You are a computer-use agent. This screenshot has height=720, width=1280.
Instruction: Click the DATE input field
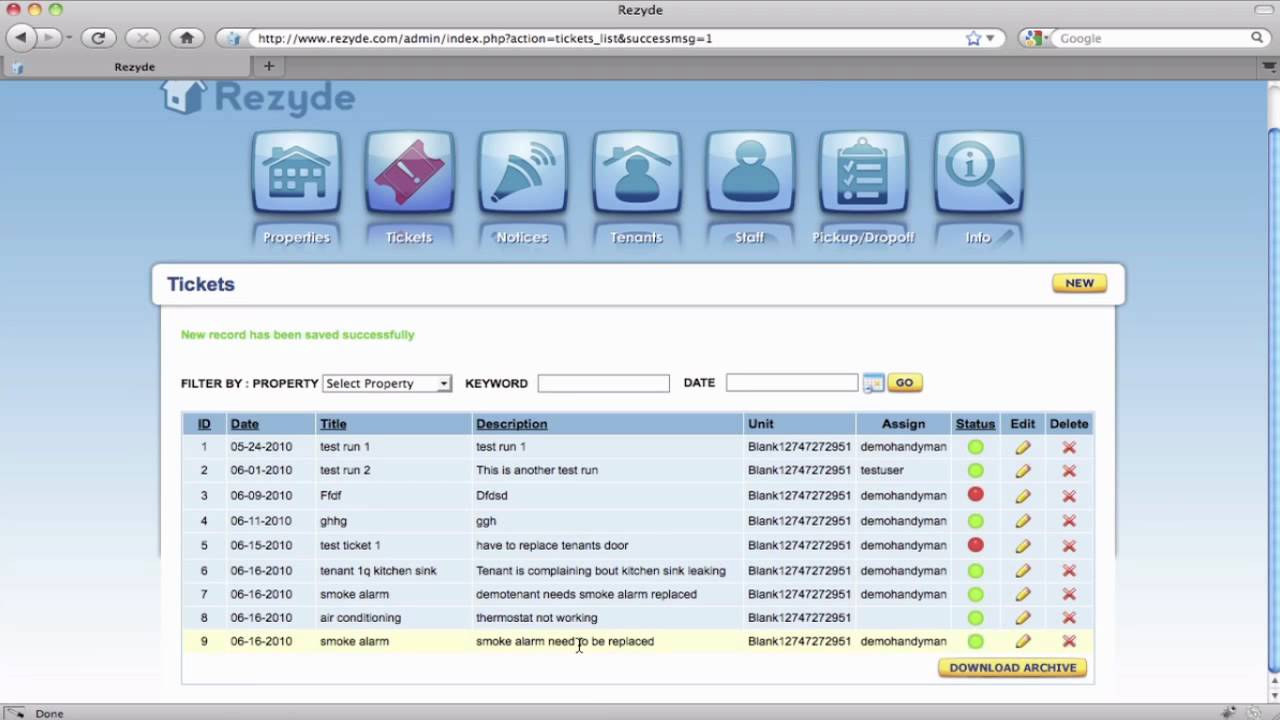pyautogui.click(x=792, y=383)
